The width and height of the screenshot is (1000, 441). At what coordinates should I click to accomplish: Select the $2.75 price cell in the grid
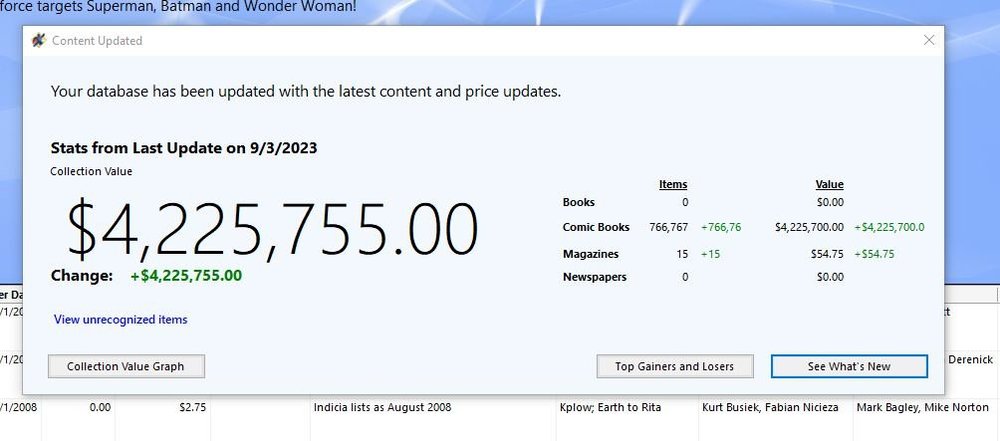[163, 407]
